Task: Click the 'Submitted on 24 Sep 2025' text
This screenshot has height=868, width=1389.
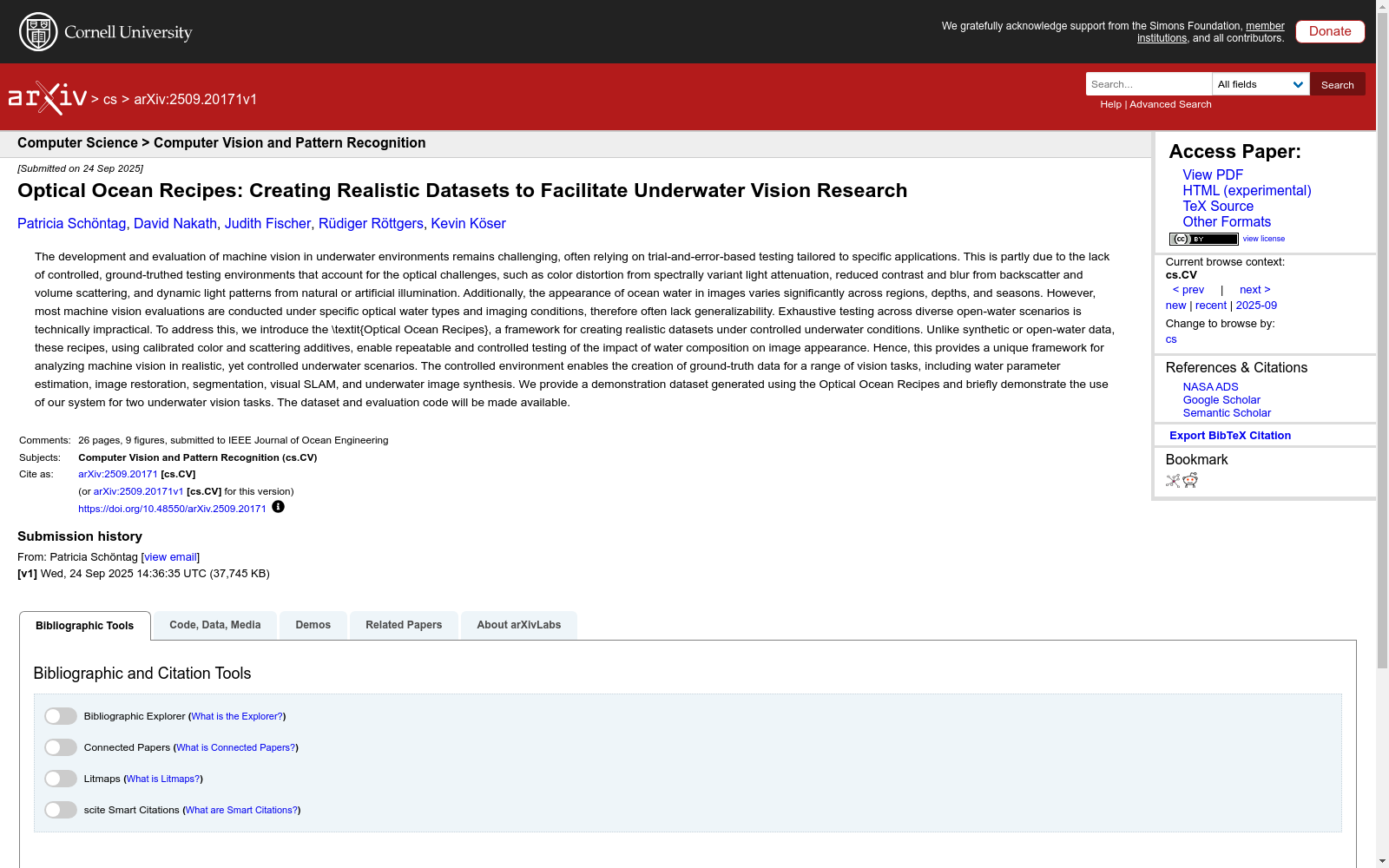Action: click(80, 168)
